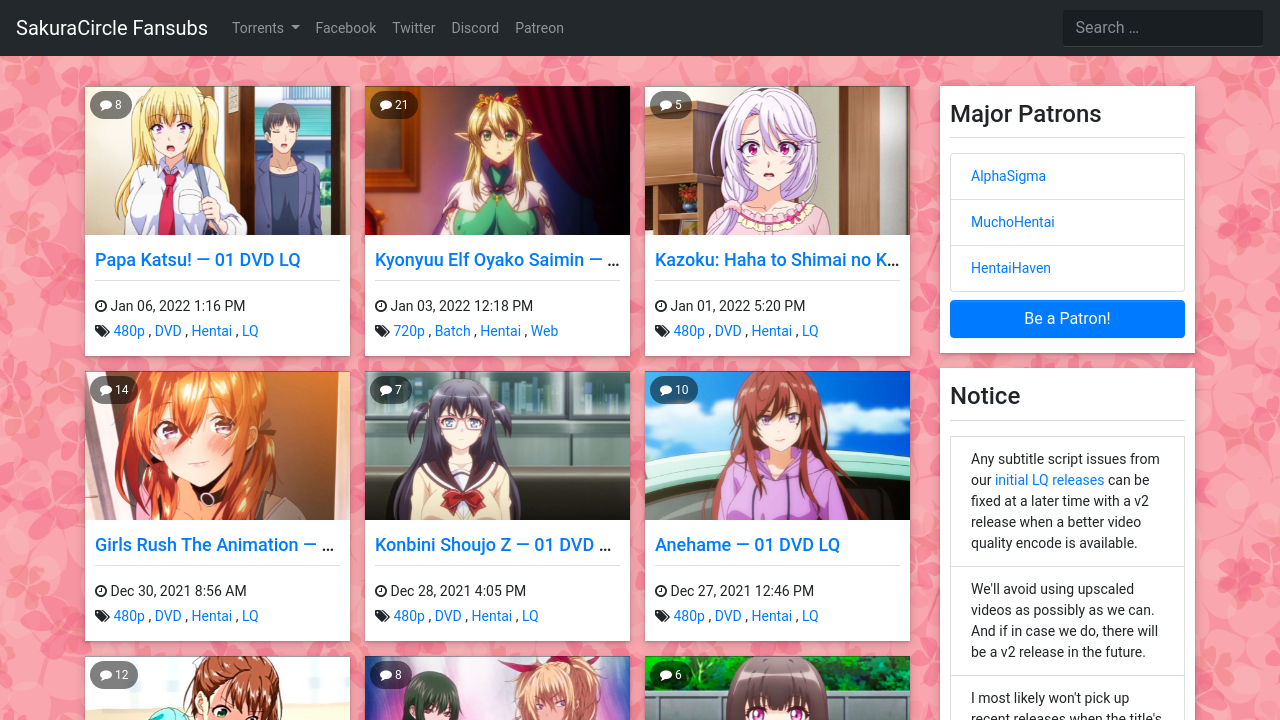1280x720 pixels.
Task: Select DVD tag on Papa Katsu card
Action: point(168,331)
